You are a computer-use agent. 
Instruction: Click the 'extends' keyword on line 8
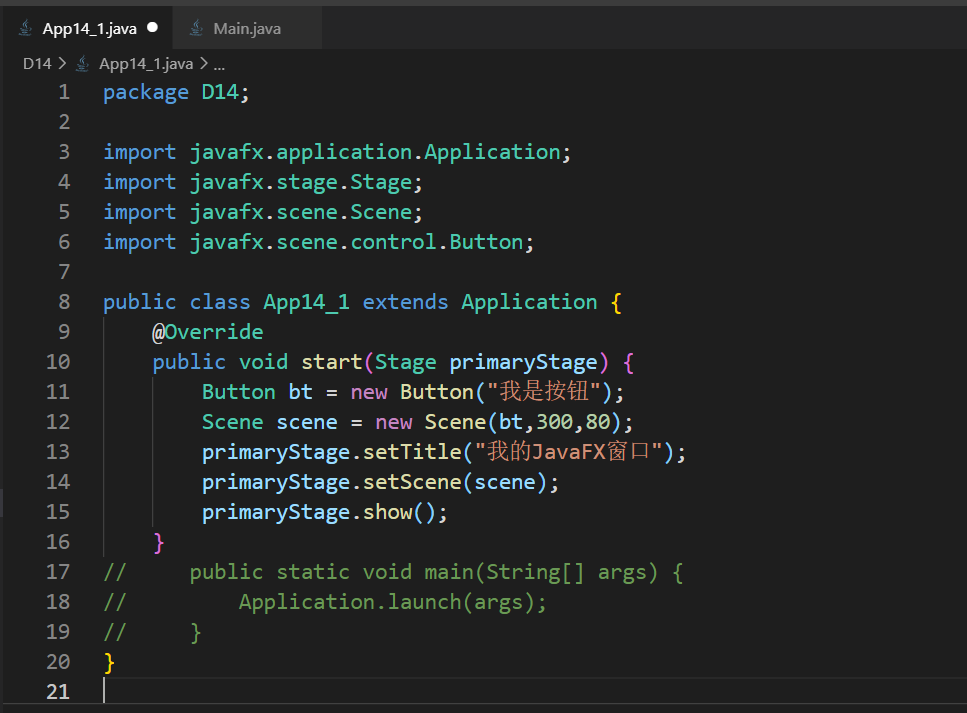405,302
